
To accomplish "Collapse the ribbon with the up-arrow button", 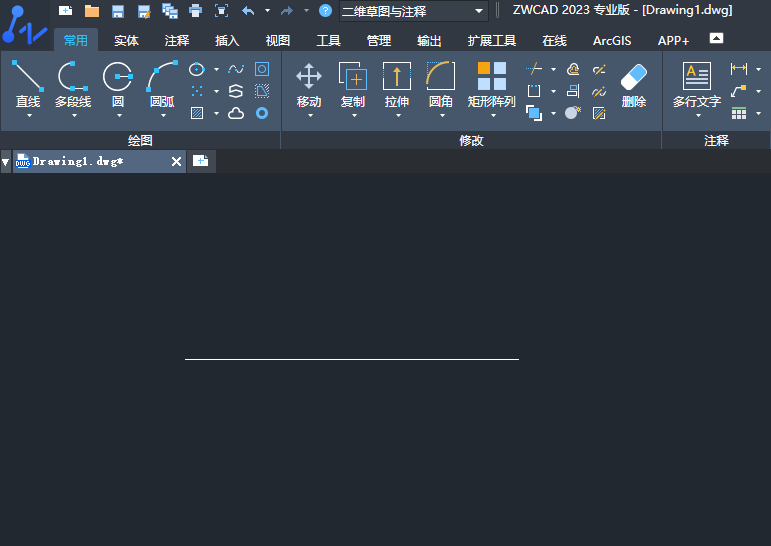I will coord(716,38).
